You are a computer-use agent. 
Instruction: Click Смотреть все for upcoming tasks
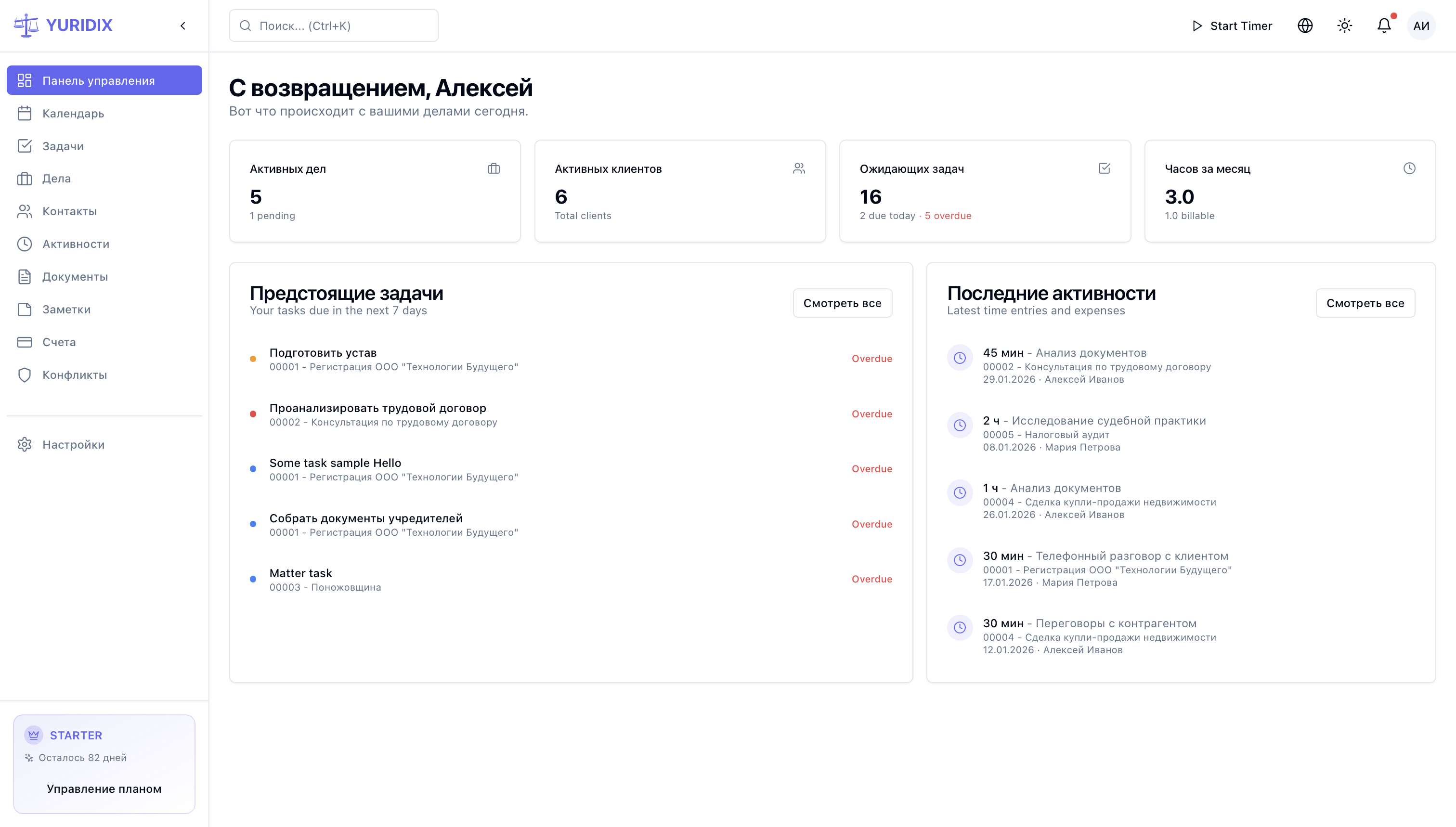[x=842, y=303]
